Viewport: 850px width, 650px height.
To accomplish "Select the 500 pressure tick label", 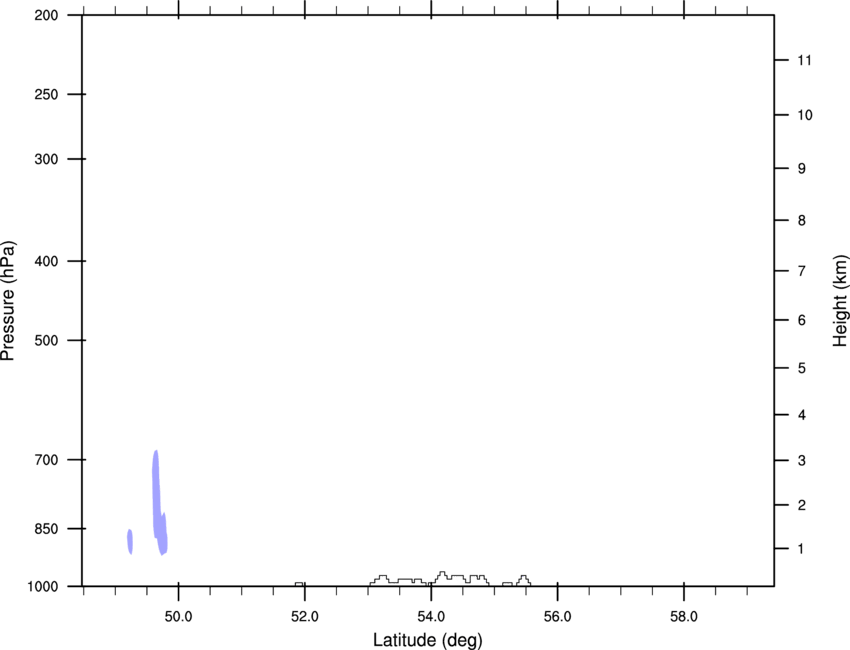I will [46, 340].
